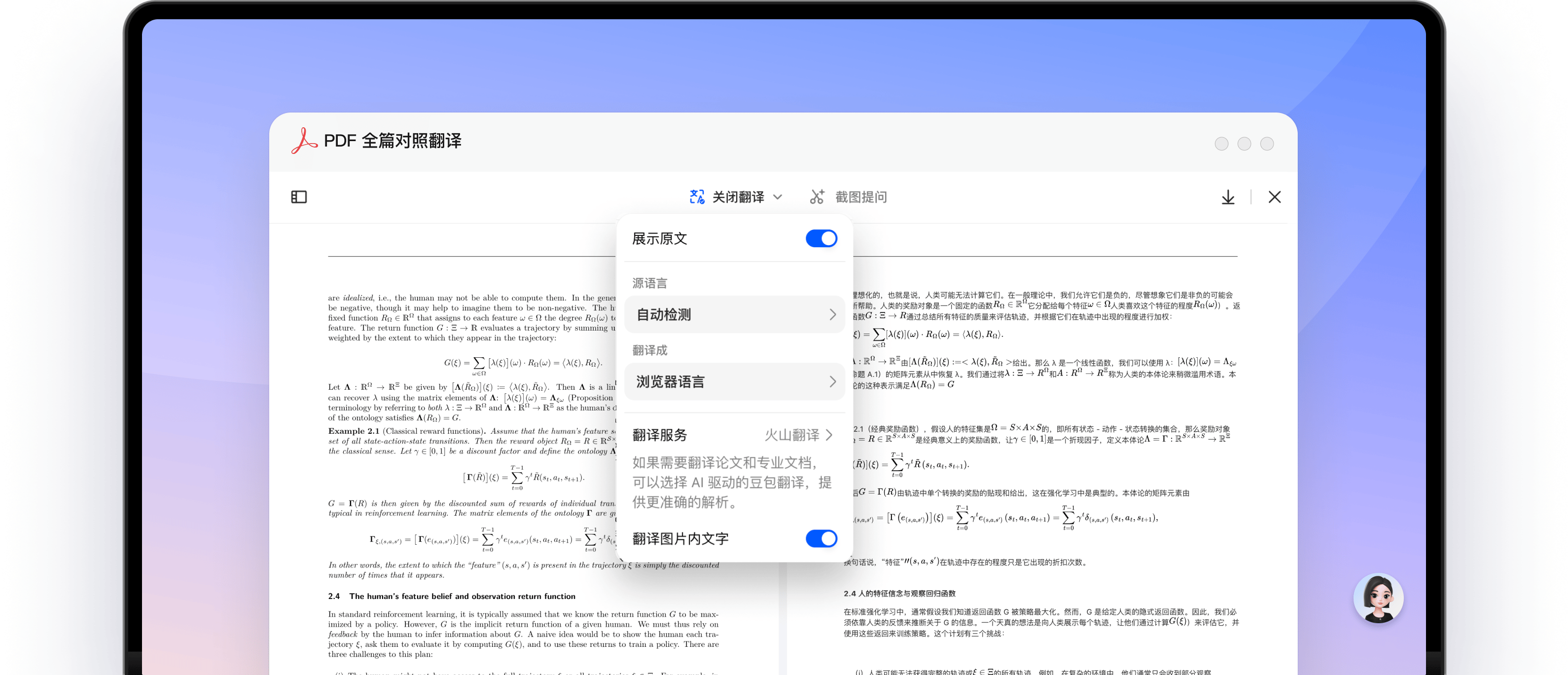1568x675 pixels.
Task: Open the 浏览器语言 target language selector
Action: (734, 382)
